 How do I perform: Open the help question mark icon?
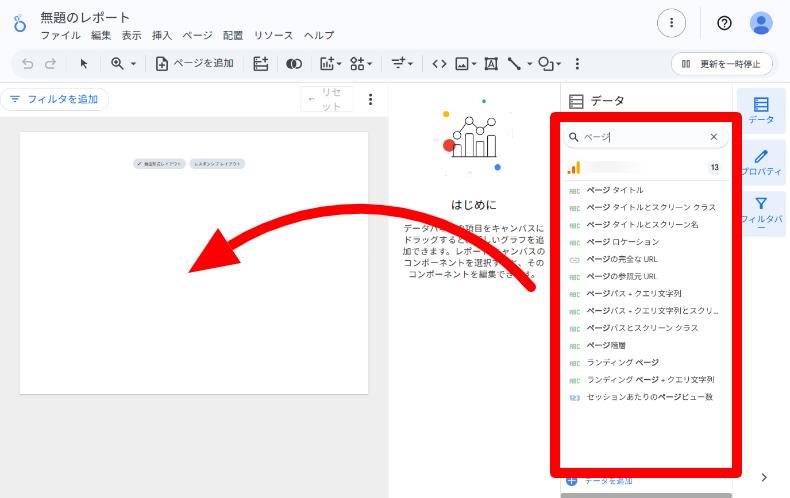(725, 23)
